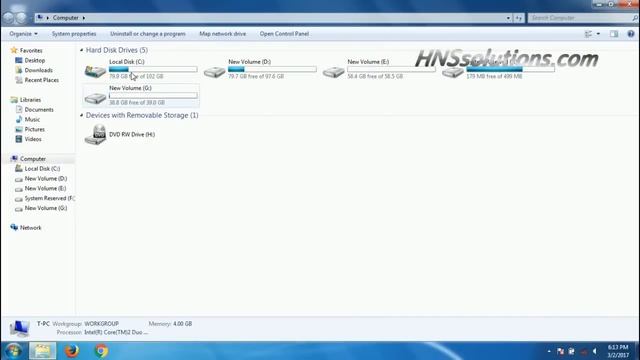Open Desktop in Favorites sidebar
640x360 pixels.
(35, 60)
